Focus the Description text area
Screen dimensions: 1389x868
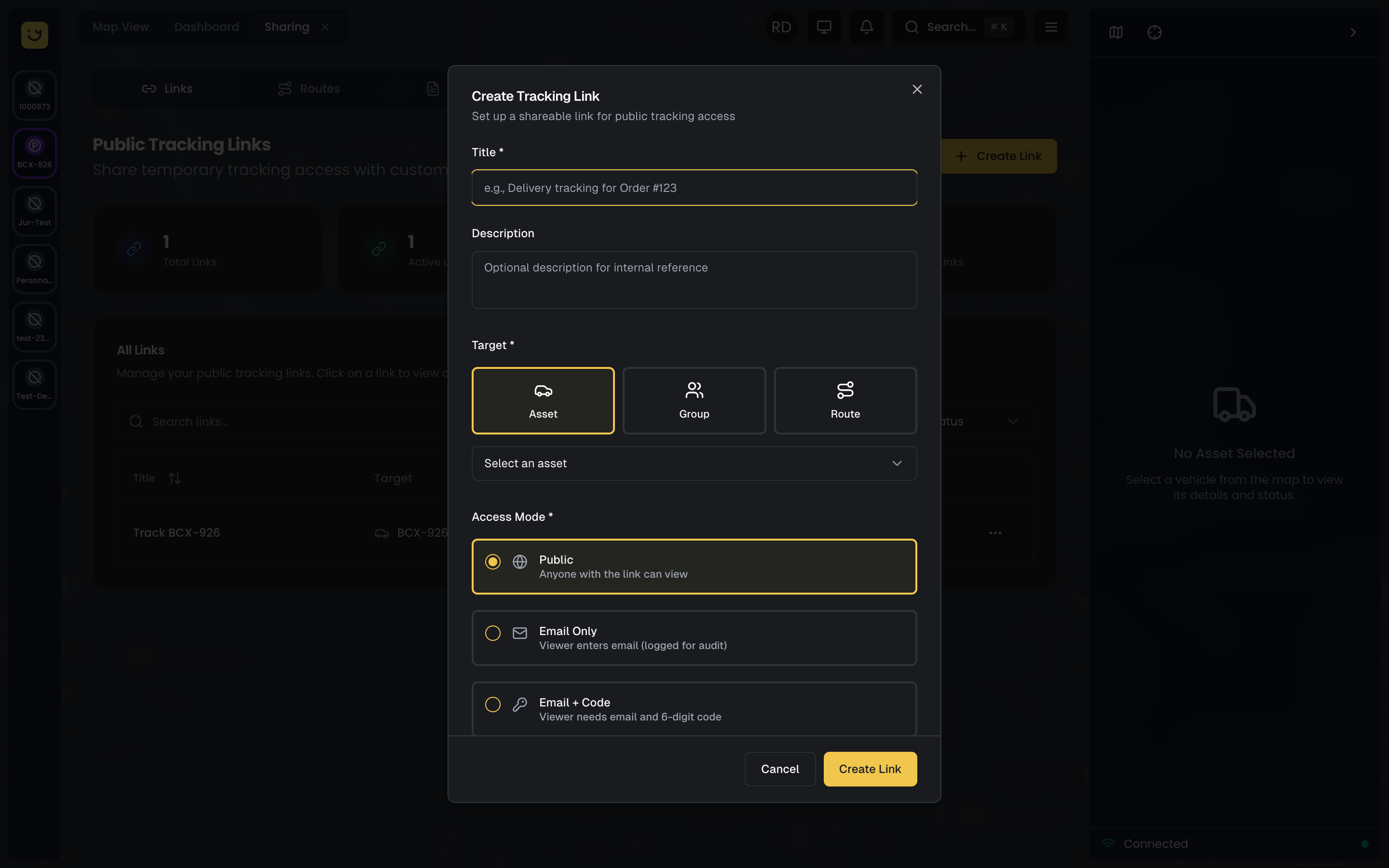click(x=694, y=280)
